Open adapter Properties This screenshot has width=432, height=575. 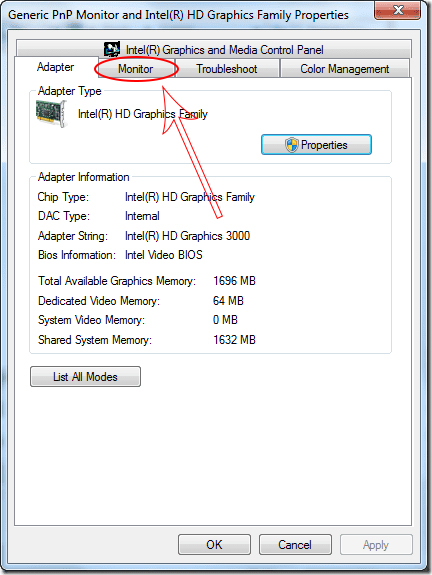pyautogui.click(x=316, y=145)
